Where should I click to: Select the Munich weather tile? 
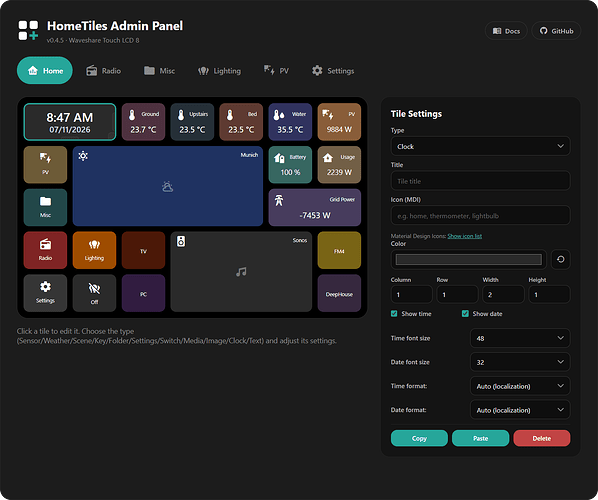click(x=168, y=186)
